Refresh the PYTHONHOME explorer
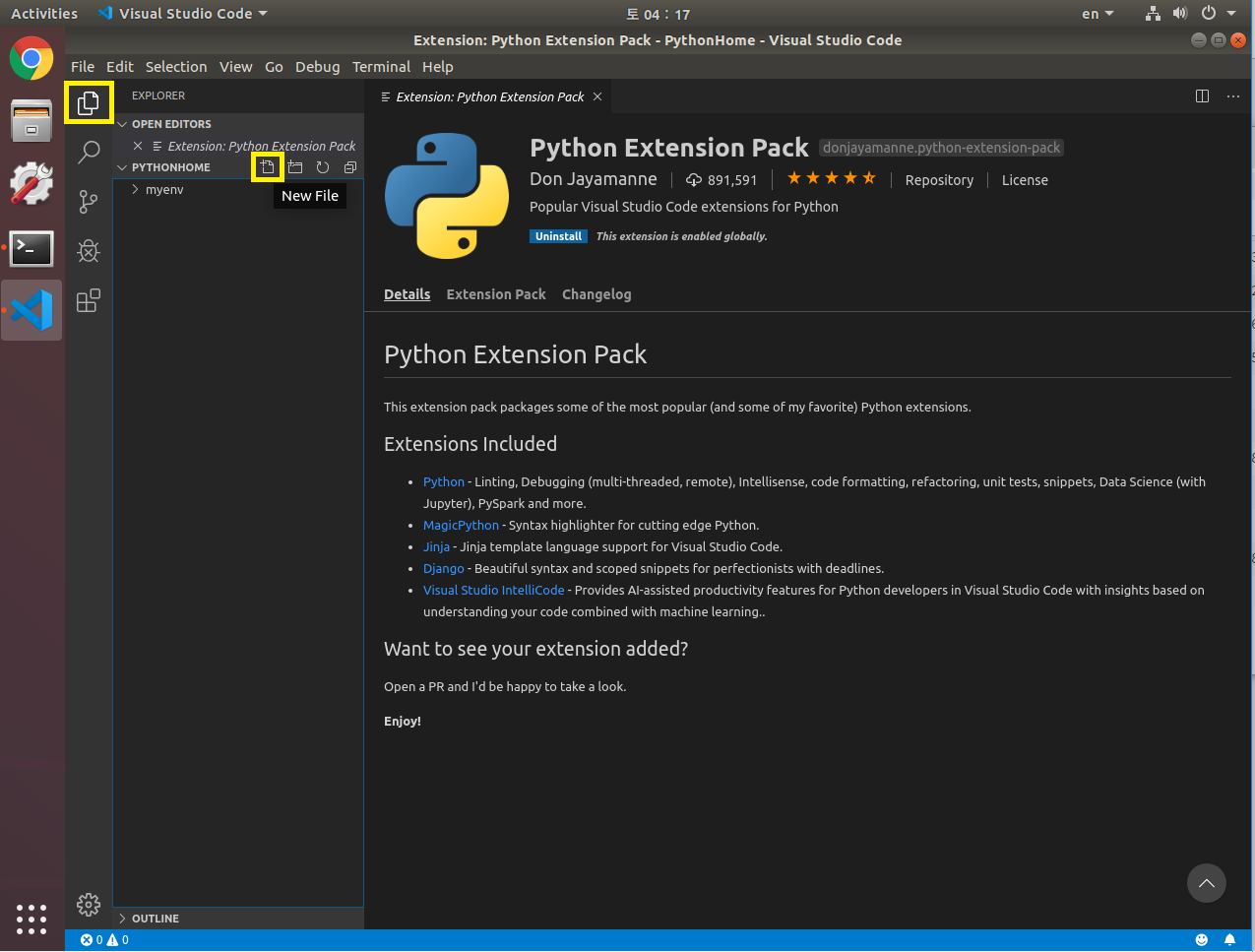 pos(323,167)
